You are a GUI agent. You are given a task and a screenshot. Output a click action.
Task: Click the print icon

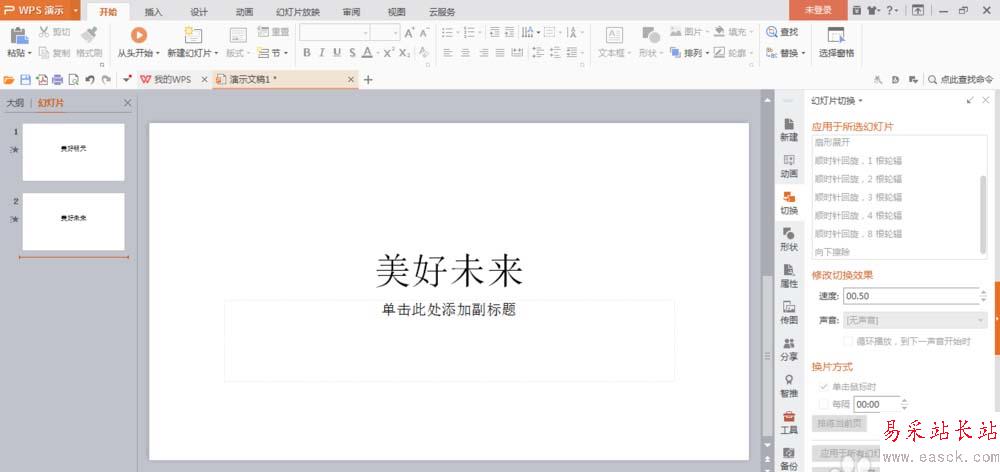point(57,80)
